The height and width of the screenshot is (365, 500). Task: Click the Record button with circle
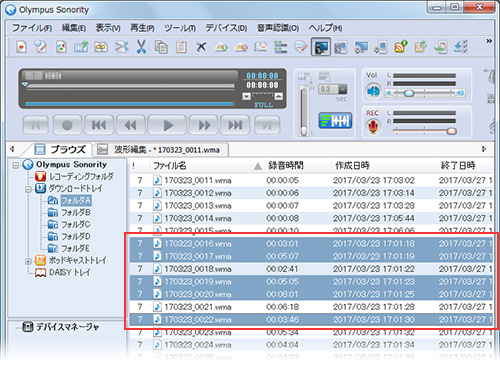click(x=67, y=125)
